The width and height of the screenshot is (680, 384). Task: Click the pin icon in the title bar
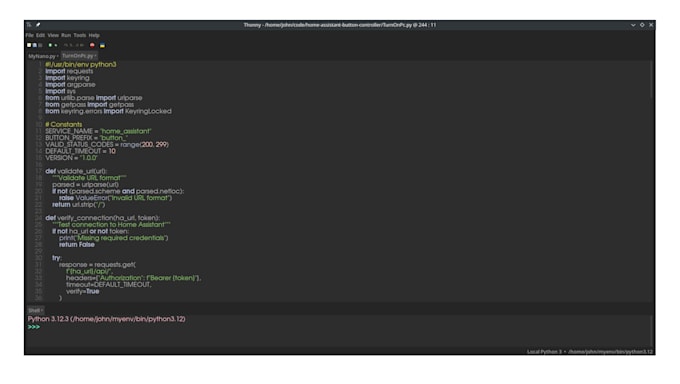38,25
